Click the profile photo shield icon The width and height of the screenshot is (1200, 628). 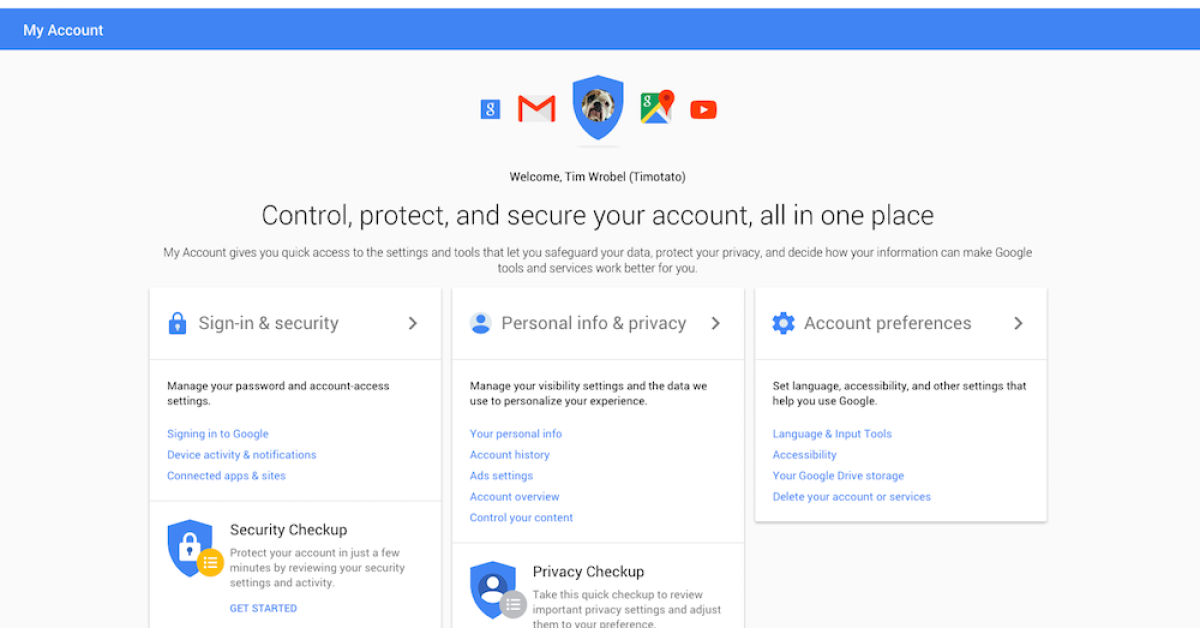pos(598,106)
